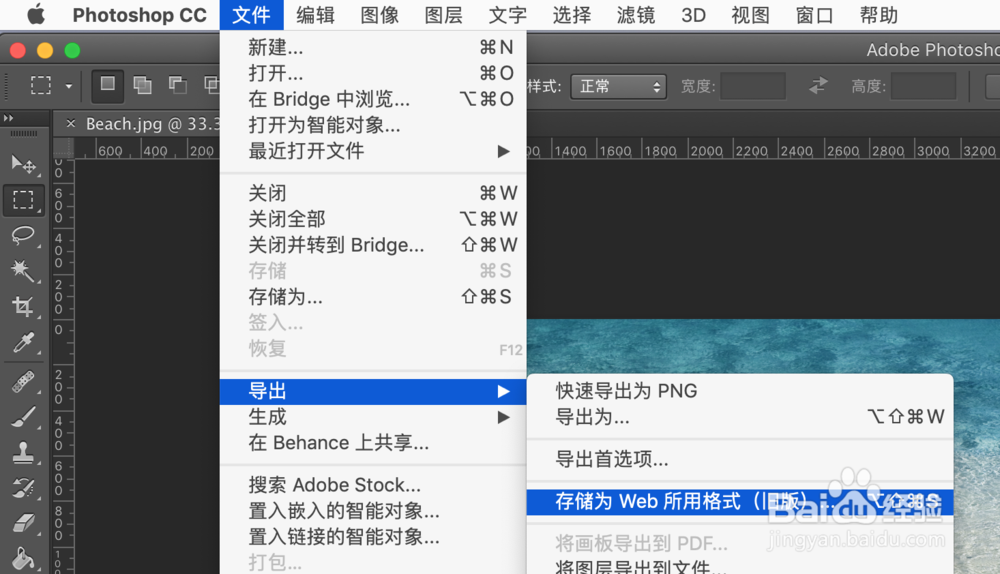Viewport: 1000px width, 574px height.
Task: Choose 置入链接的智能对象...
Action: [x=373, y=537]
